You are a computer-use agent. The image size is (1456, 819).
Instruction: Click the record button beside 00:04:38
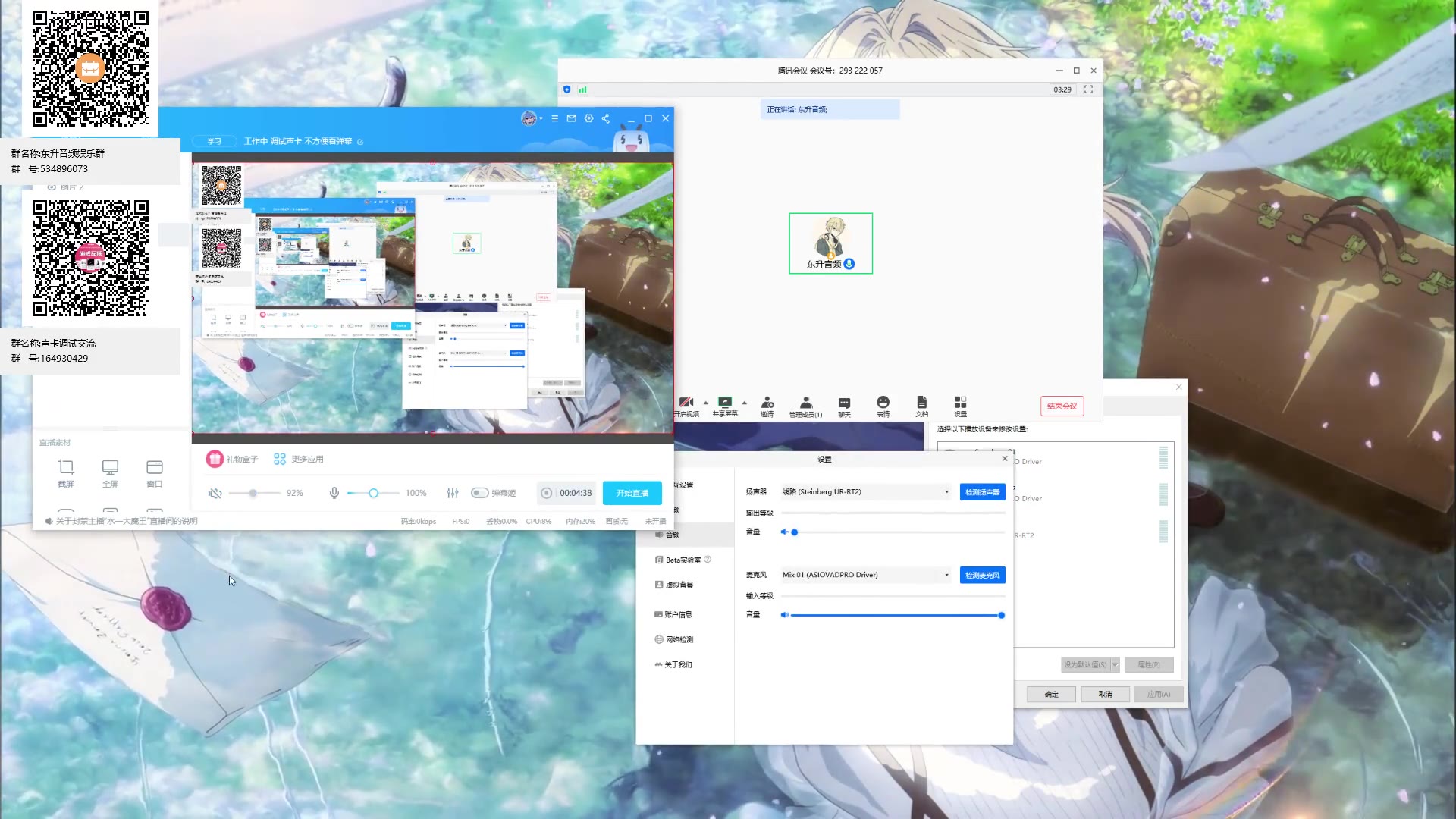tap(546, 493)
